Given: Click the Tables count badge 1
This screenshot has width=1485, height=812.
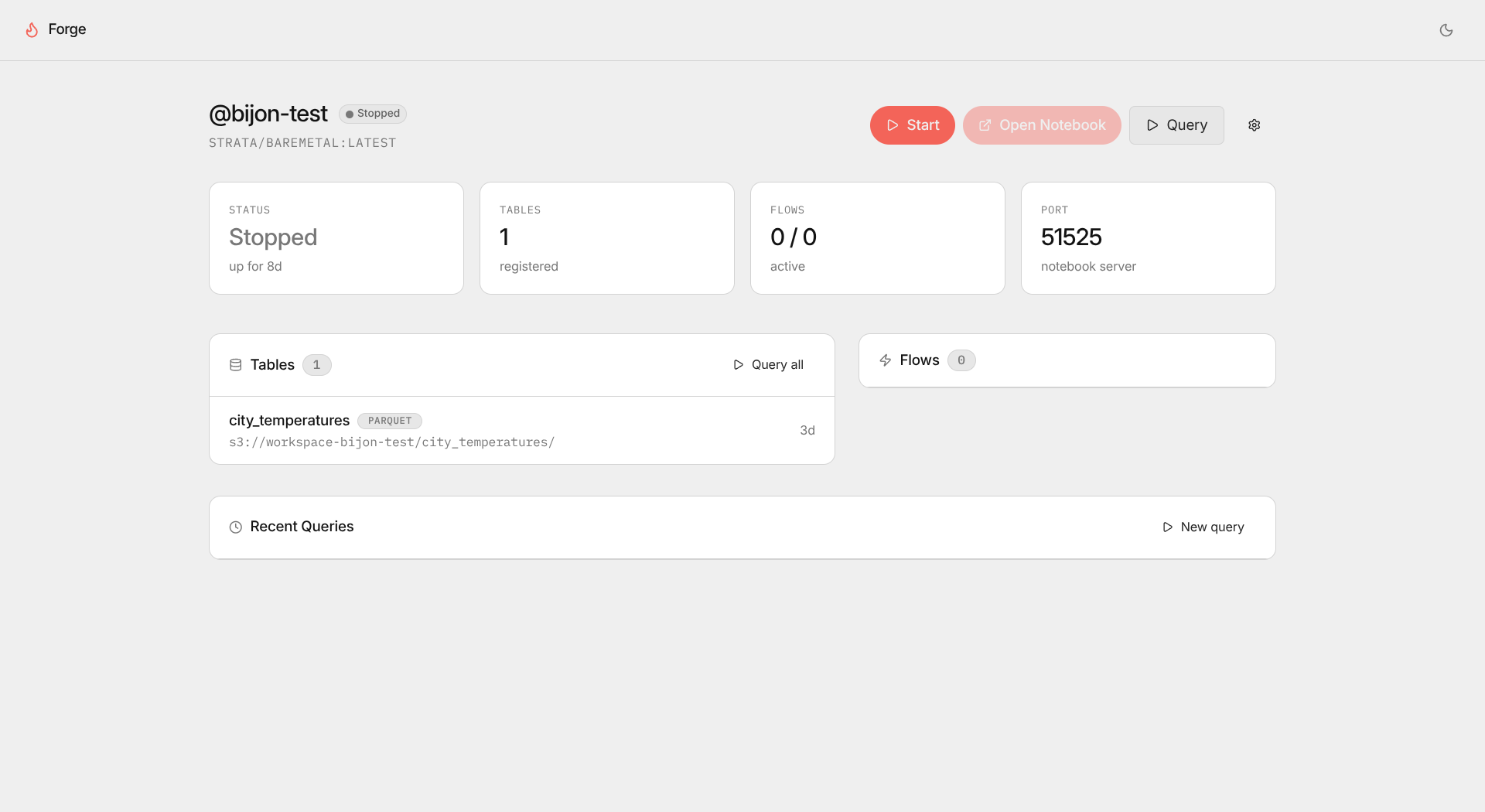Looking at the screenshot, I should click(316, 365).
